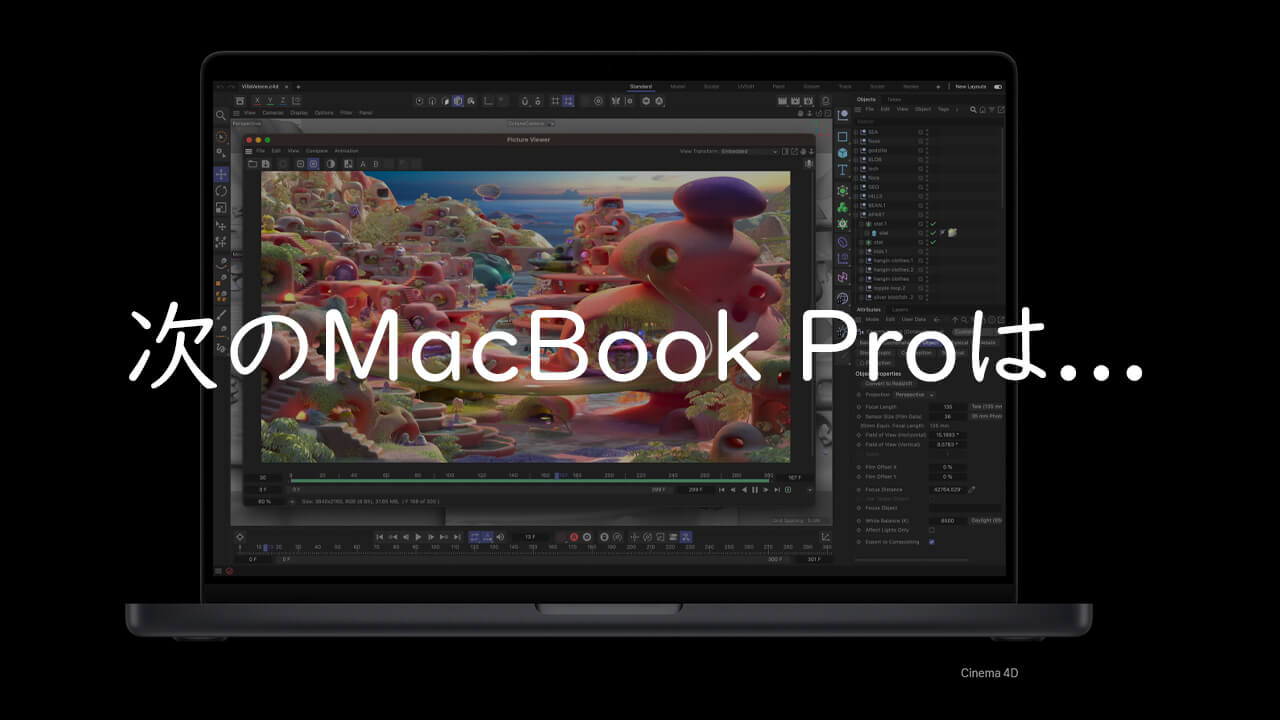Image resolution: width=1280 pixels, height=720 pixels.
Task: Play the main timeline forward
Action: click(x=418, y=537)
